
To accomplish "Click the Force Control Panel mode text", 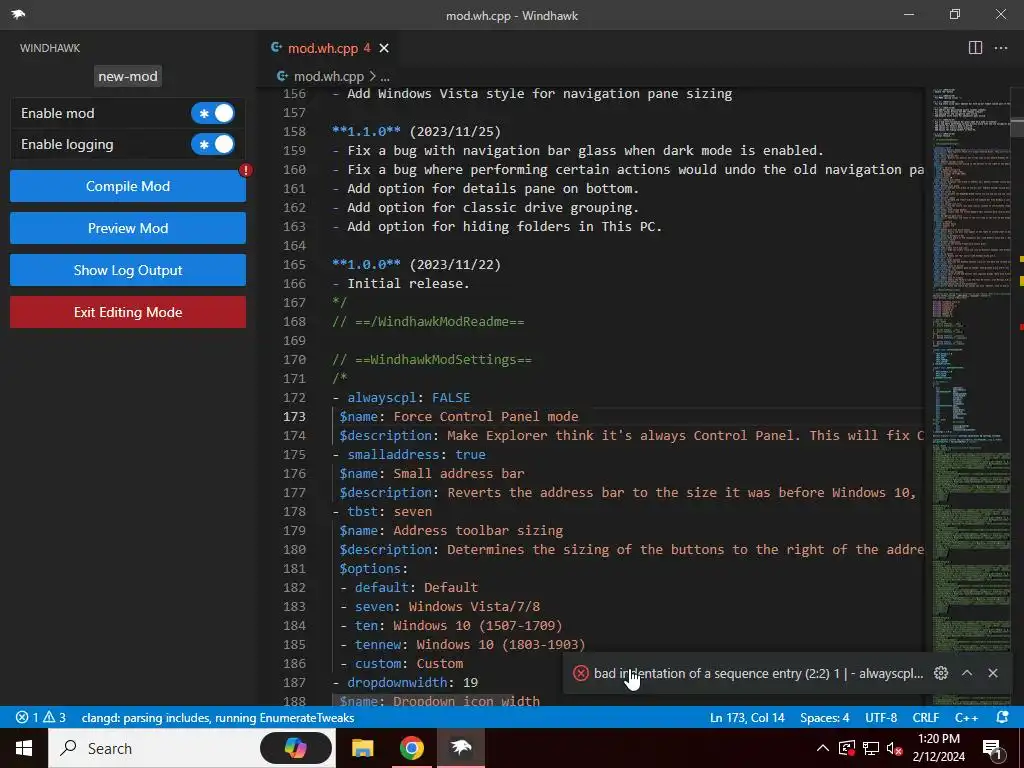I will 486,417.
